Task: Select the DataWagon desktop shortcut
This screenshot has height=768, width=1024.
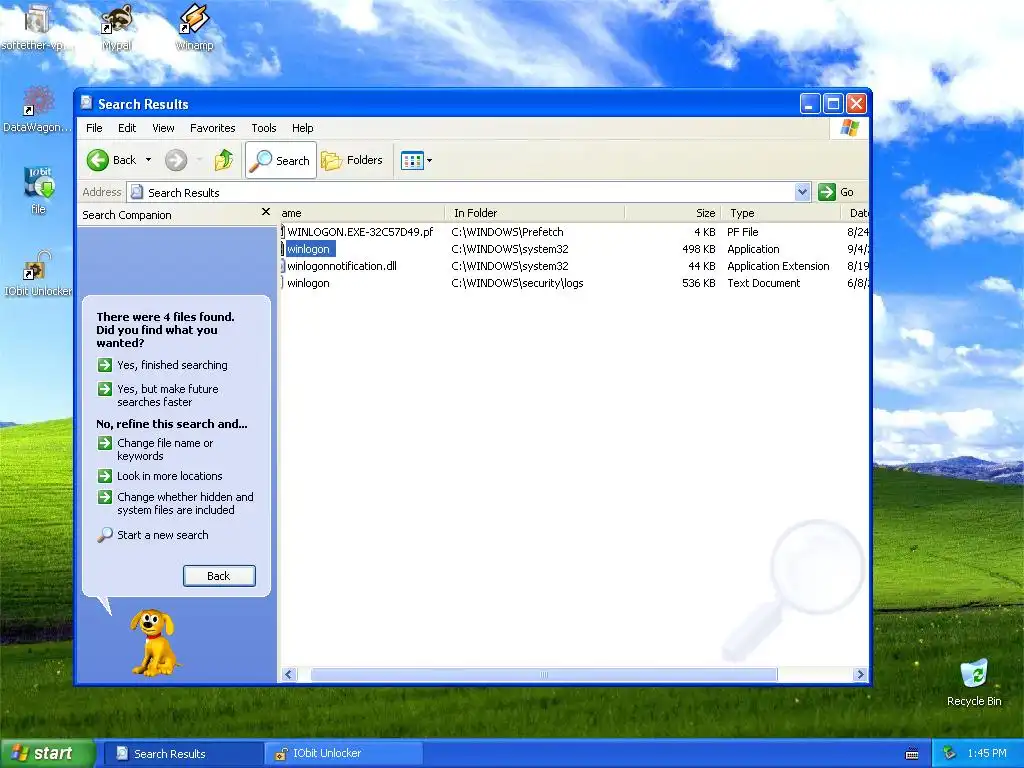Action: point(37,109)
